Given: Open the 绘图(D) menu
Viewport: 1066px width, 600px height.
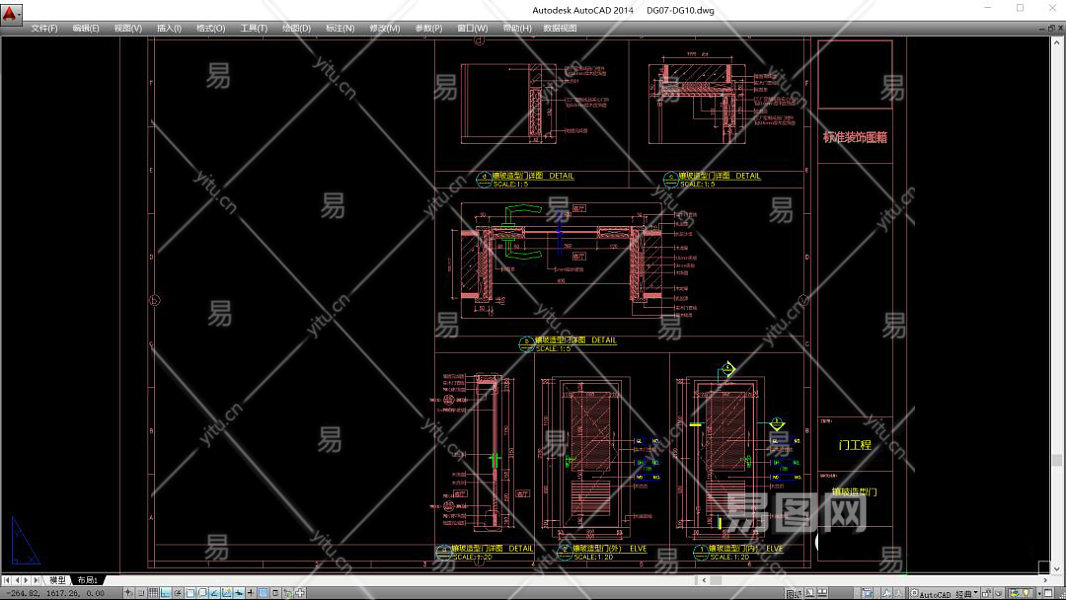Looking at the screenshot, I should coord(296,28).
